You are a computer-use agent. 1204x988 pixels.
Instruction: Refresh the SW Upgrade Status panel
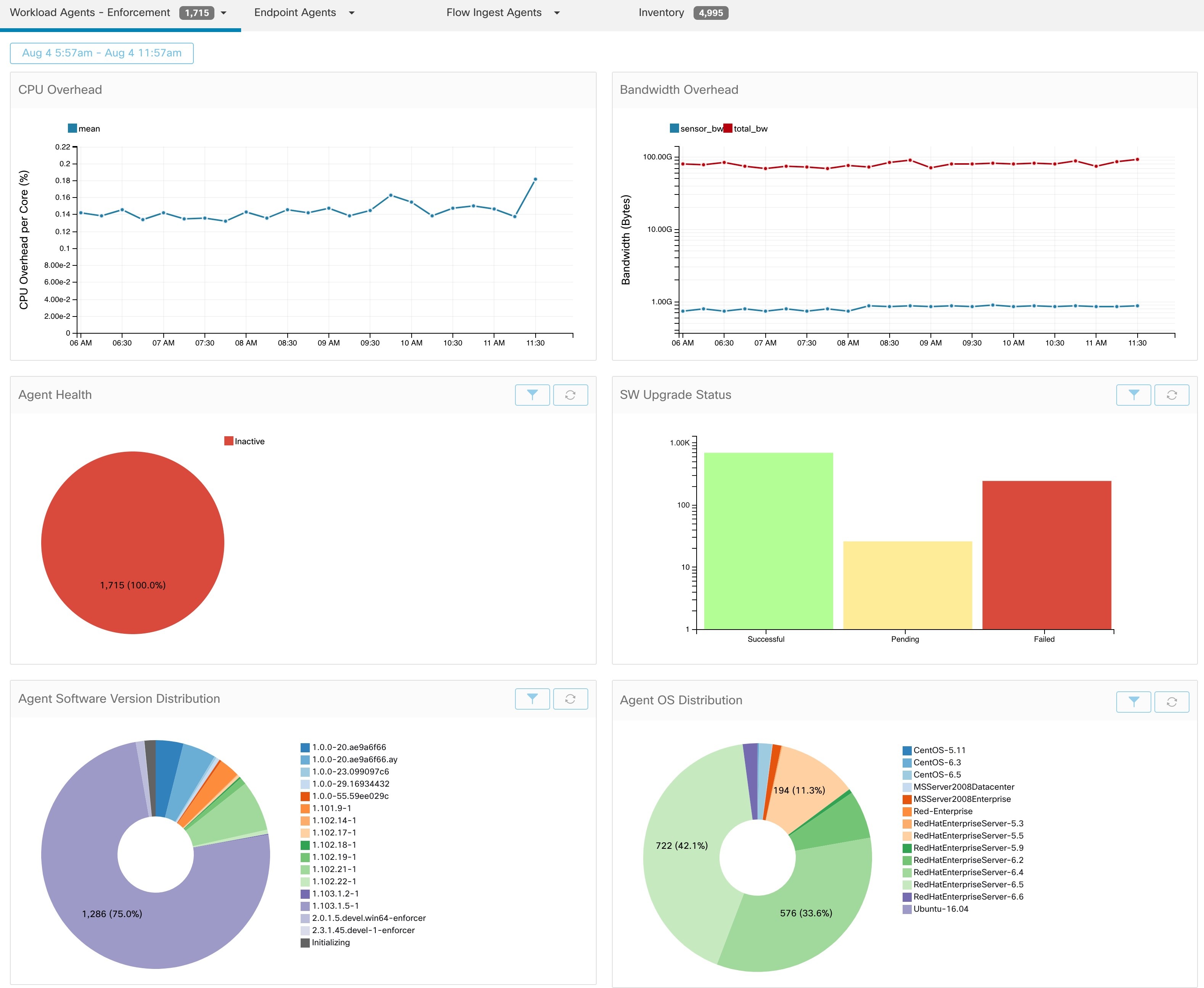click(x=1172, y=394)
